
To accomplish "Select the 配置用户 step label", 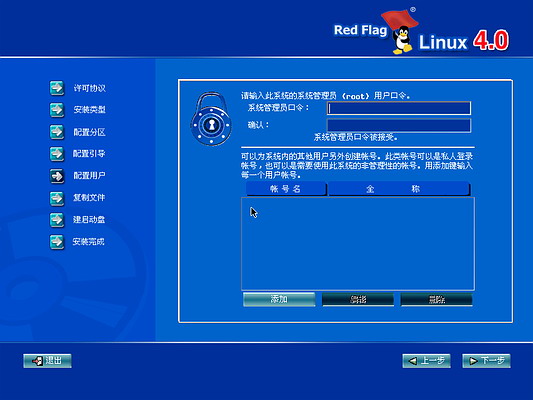I will click(x=89, y=176).
